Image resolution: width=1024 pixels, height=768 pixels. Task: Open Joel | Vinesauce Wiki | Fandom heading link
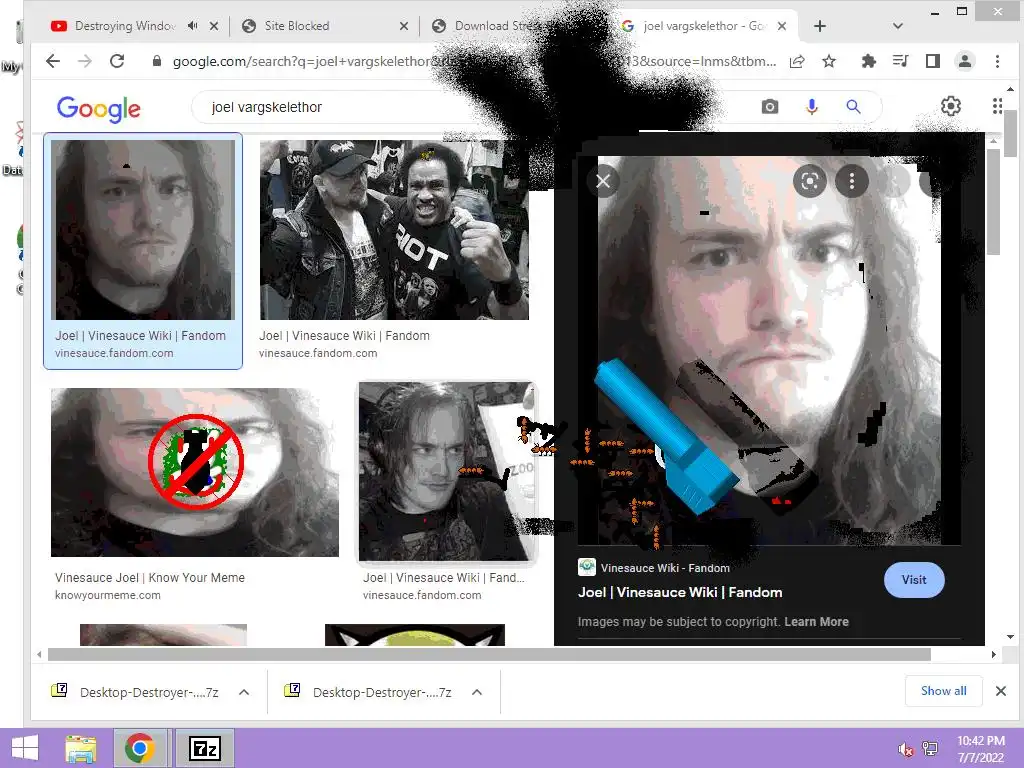coord(680,592)
